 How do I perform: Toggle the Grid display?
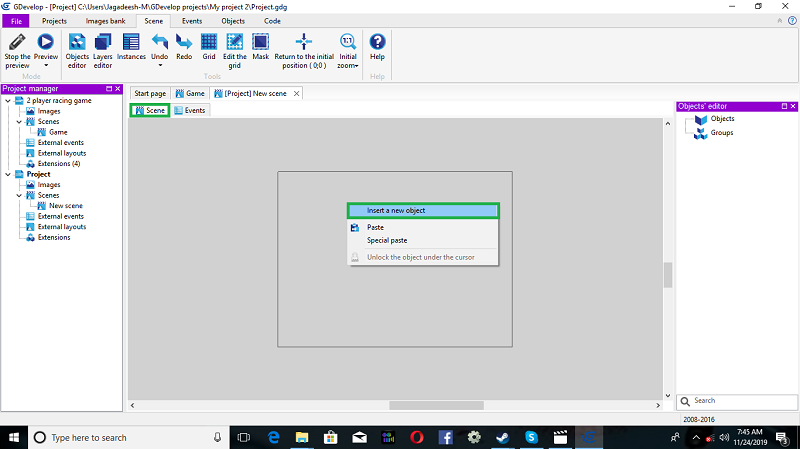pos(209,42)
